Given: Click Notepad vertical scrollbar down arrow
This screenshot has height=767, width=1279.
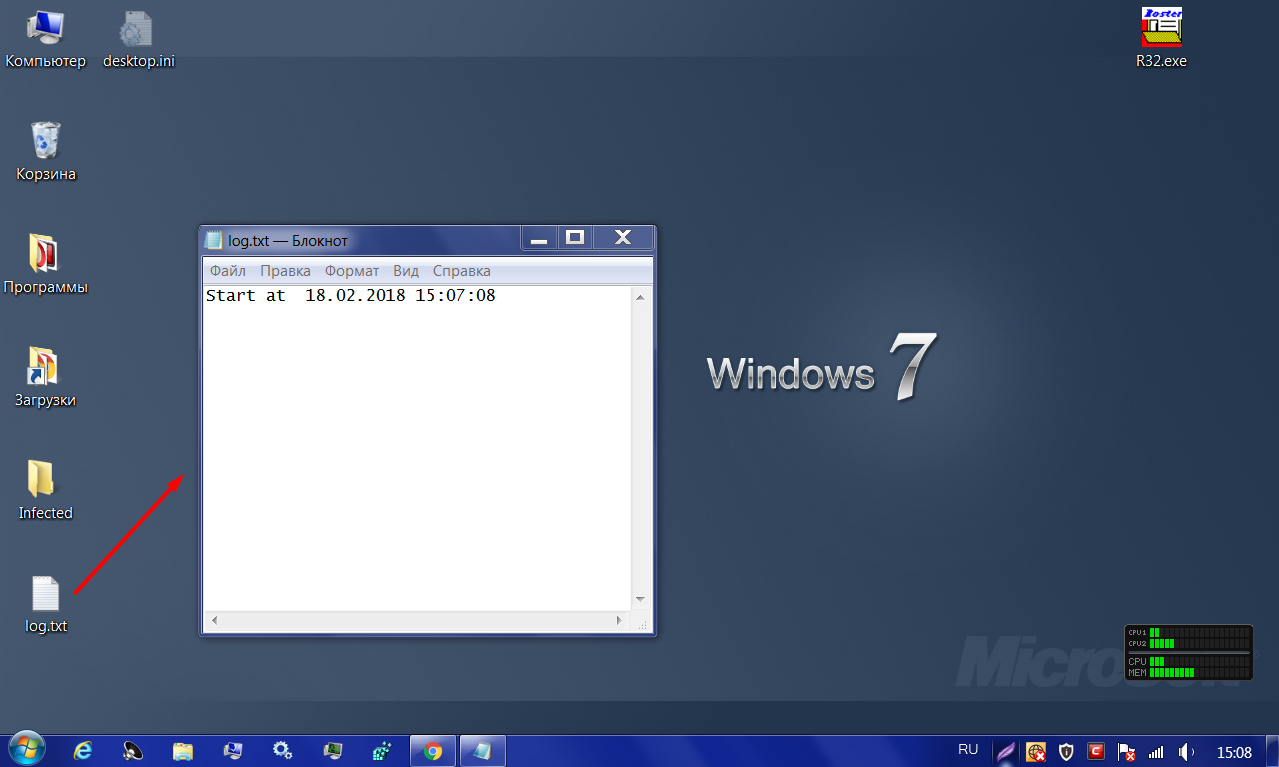Looking at the screenshot, I should coord(641,599).
